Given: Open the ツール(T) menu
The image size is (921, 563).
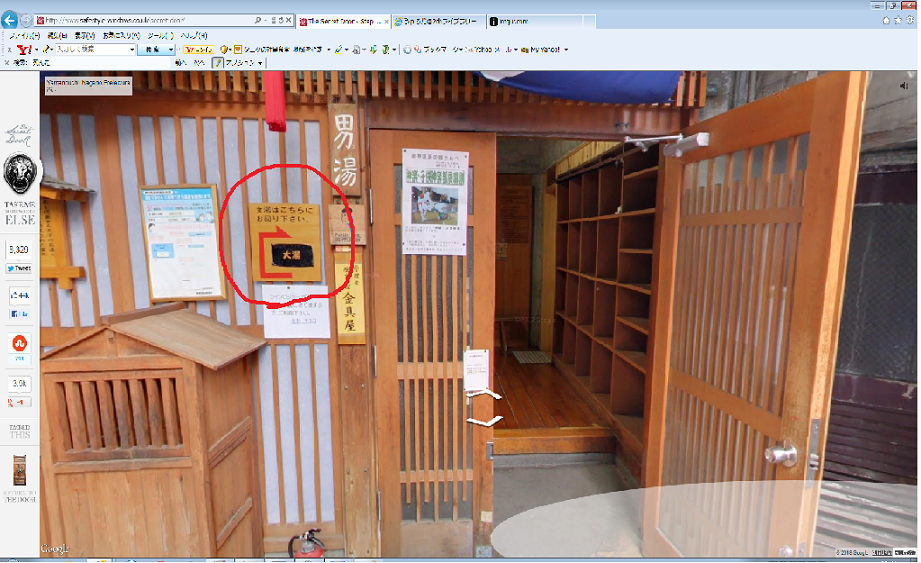Looking at the screenshot, I should (160, 36).
